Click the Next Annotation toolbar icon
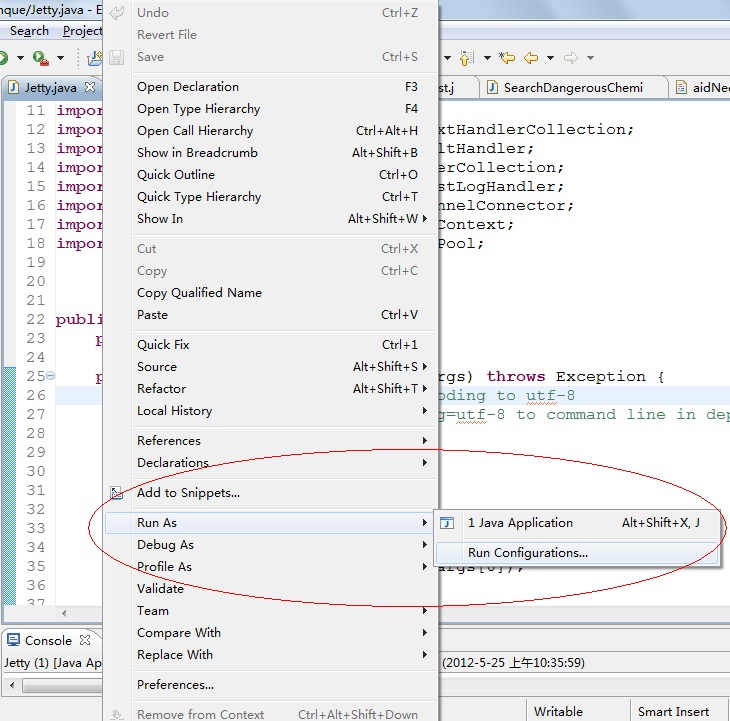The width and height of the screenshot is (730, 721). [467, 58]
